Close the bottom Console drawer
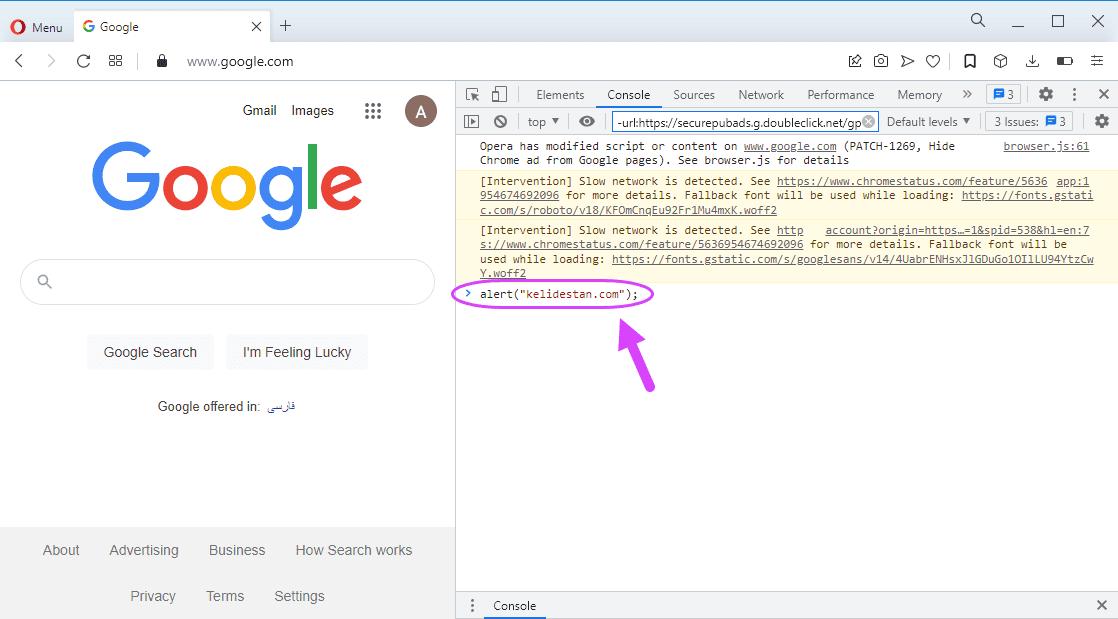1118x619 pixels. click(x=1102, y=605)
